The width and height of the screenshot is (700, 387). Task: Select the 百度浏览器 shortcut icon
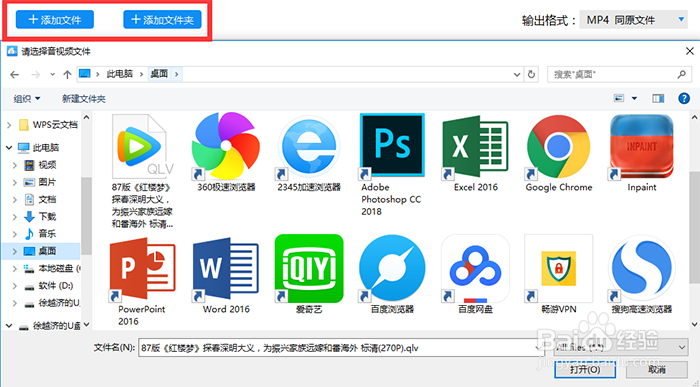(x=392, y=275)
